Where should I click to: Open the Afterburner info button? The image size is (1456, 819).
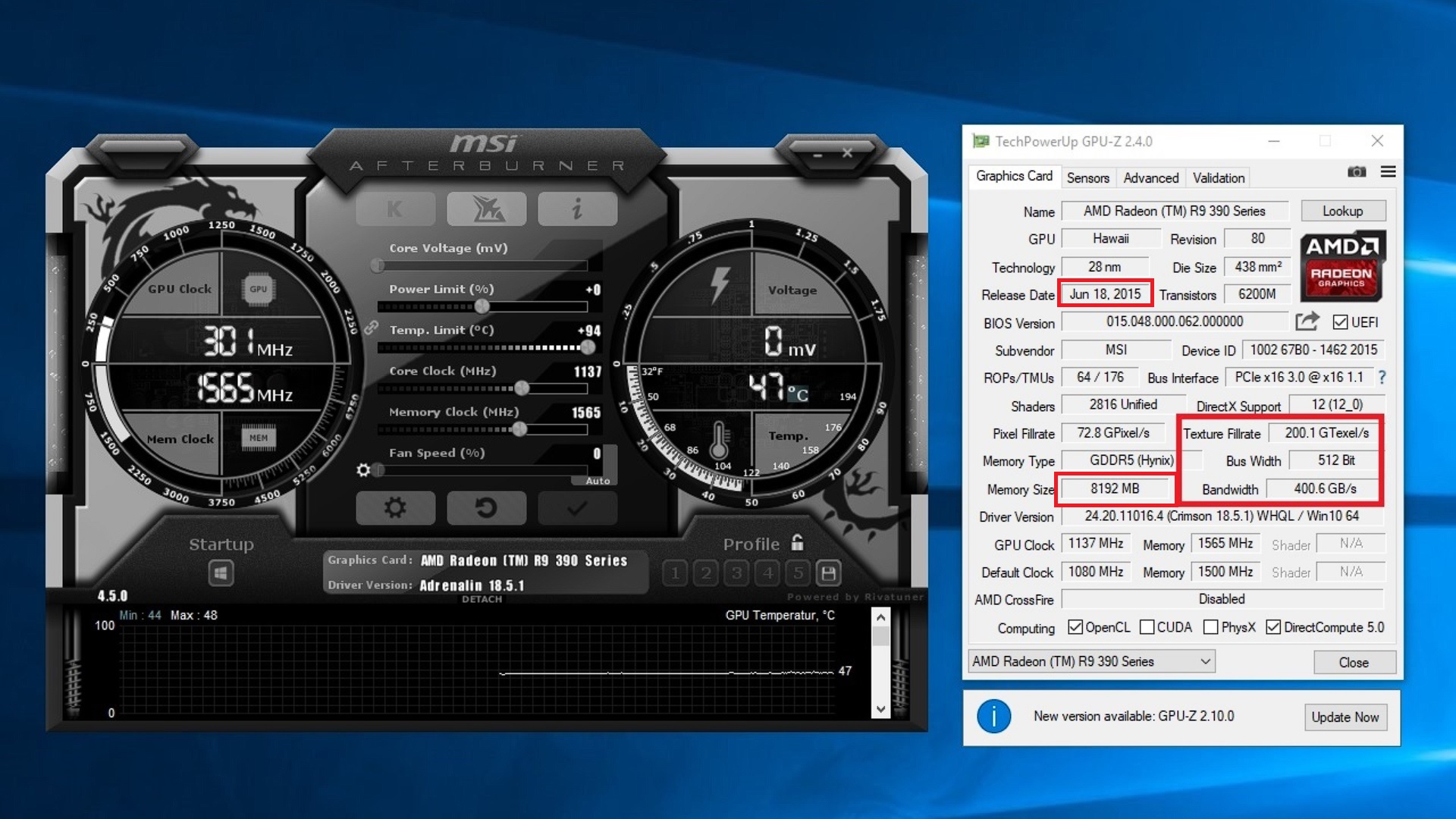click(x=577, y=209)
